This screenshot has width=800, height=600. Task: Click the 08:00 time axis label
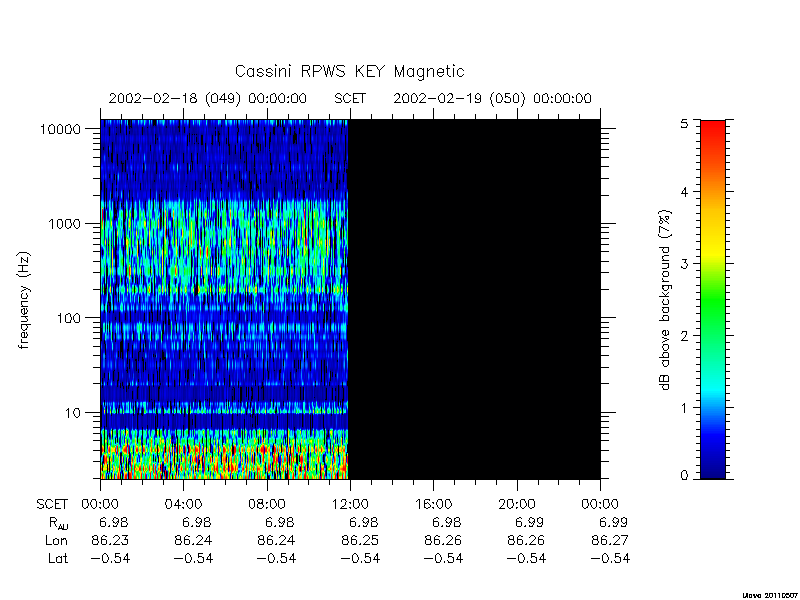tap(267, 505)
